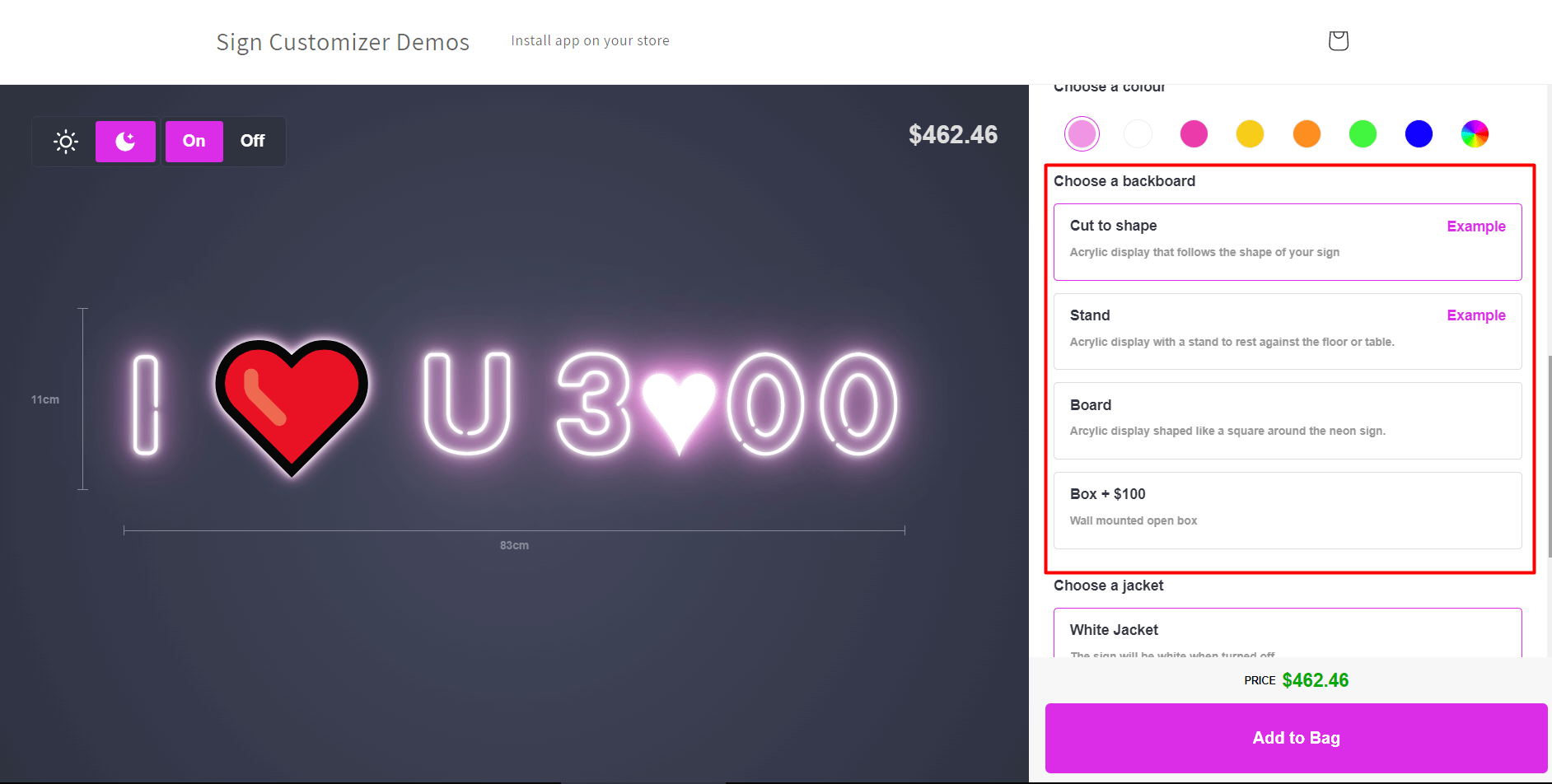Switch preview to dark mode moon icon
The height and width of the screenshot is (784, 1552).
click(x=125, y=142)
